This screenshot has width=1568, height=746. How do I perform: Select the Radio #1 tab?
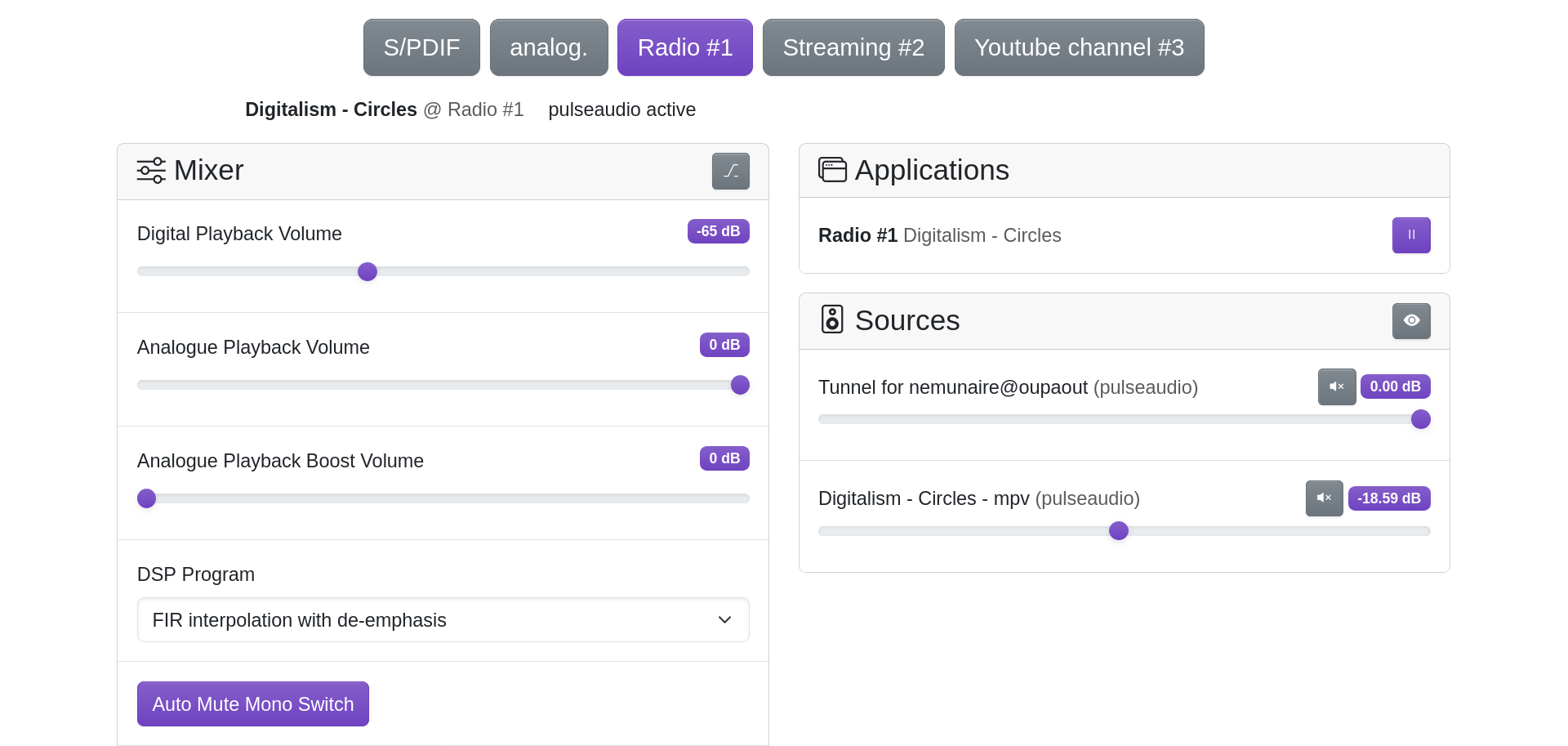pos(685,47)
